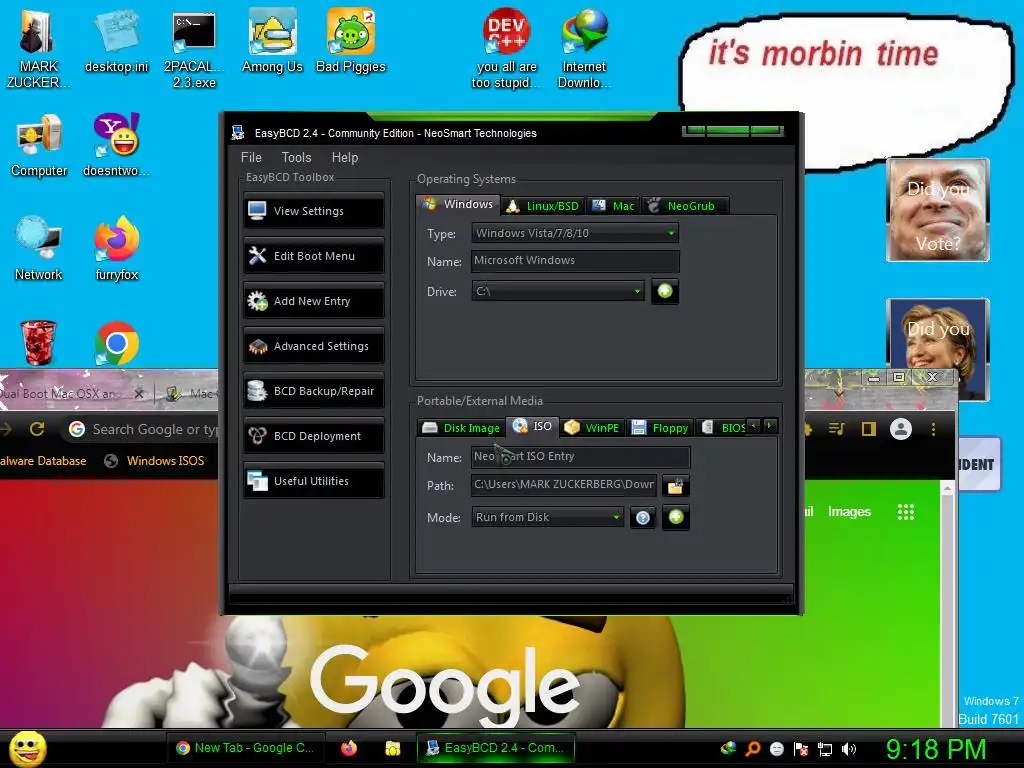1024x768 pixels.
Task: Click the smiley Start button
Action: point(28,749)
